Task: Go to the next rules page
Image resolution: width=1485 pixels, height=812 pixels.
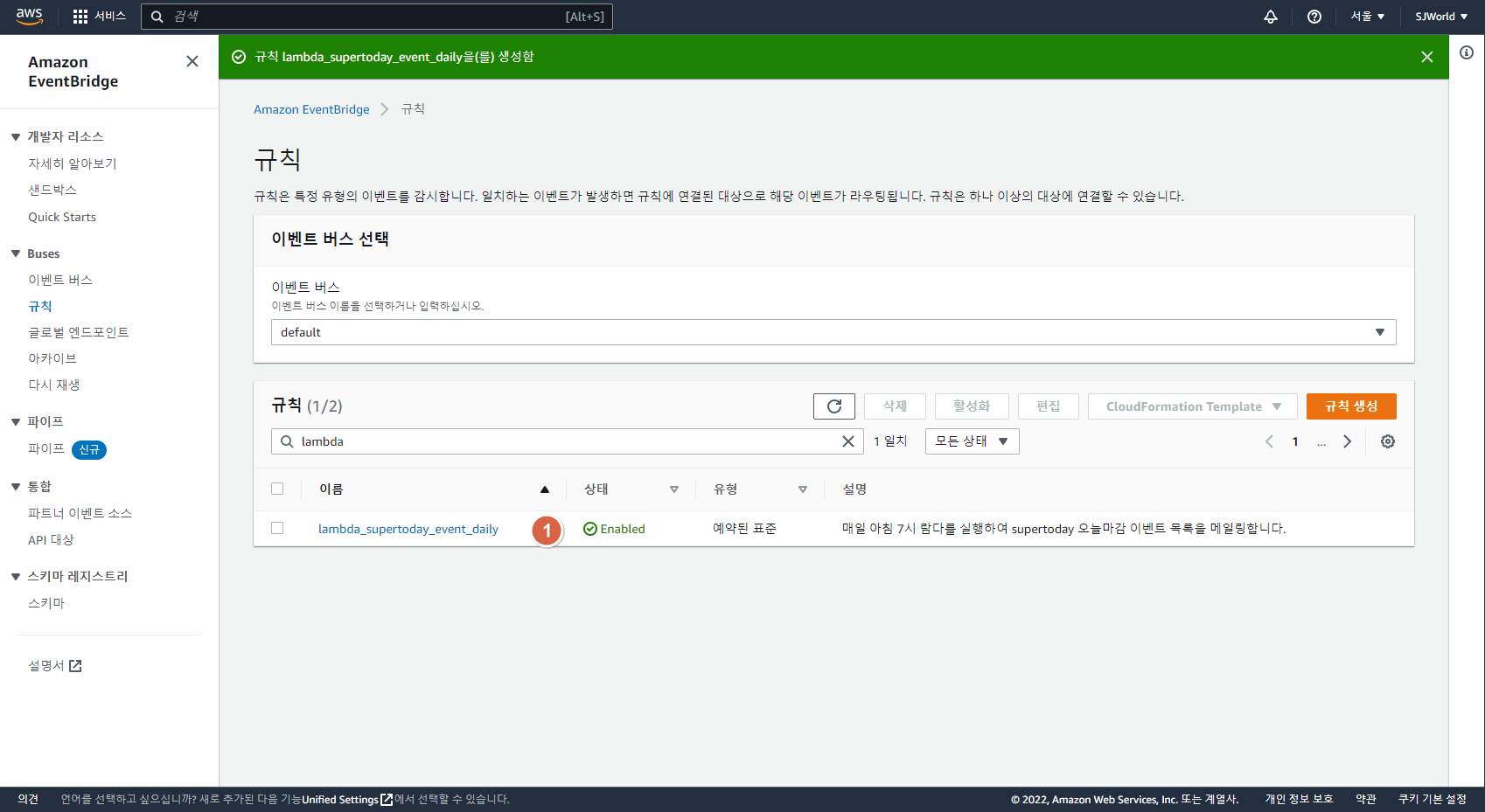Action: coord(1348,441)
